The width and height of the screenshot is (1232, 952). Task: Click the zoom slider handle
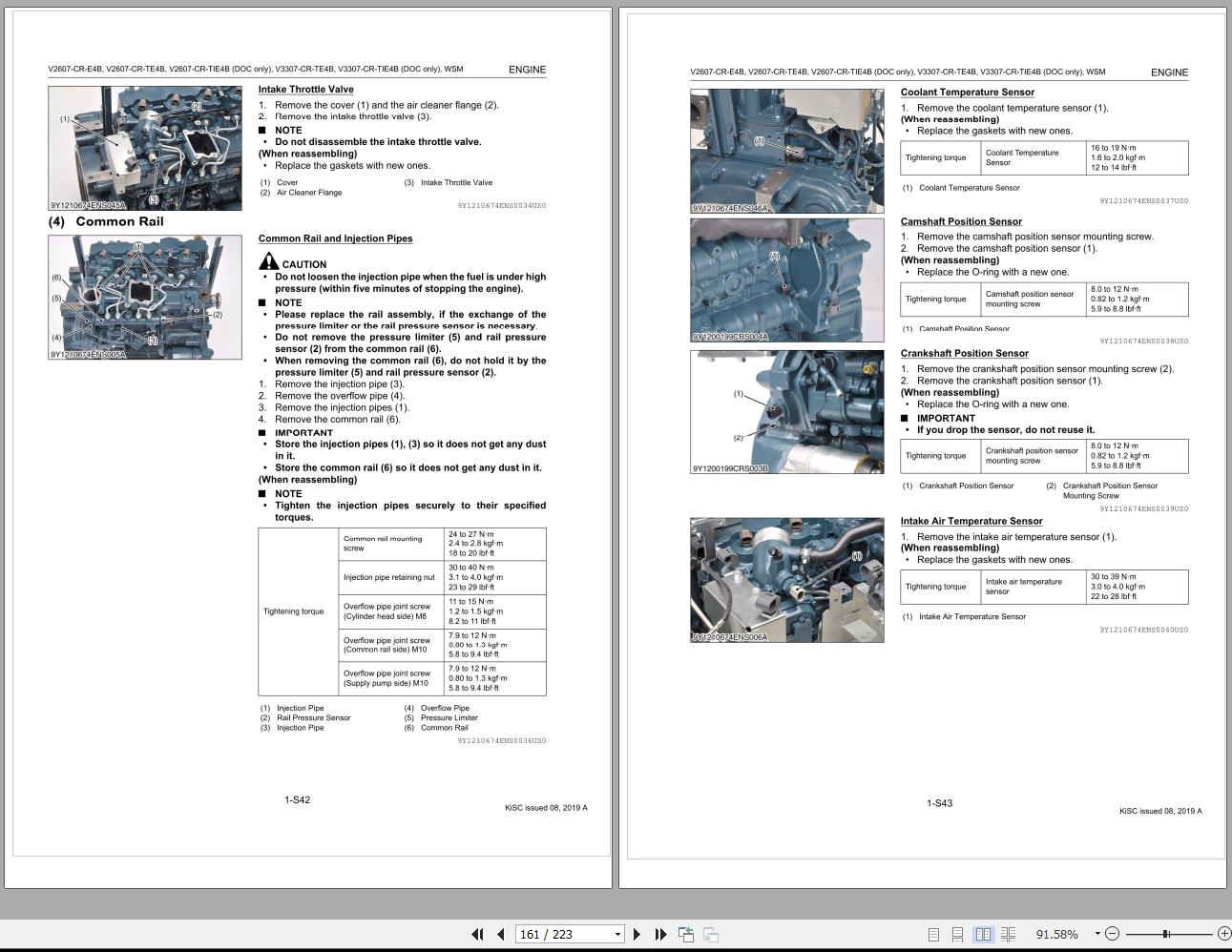pyautogui.click(x=1166, y=934)
